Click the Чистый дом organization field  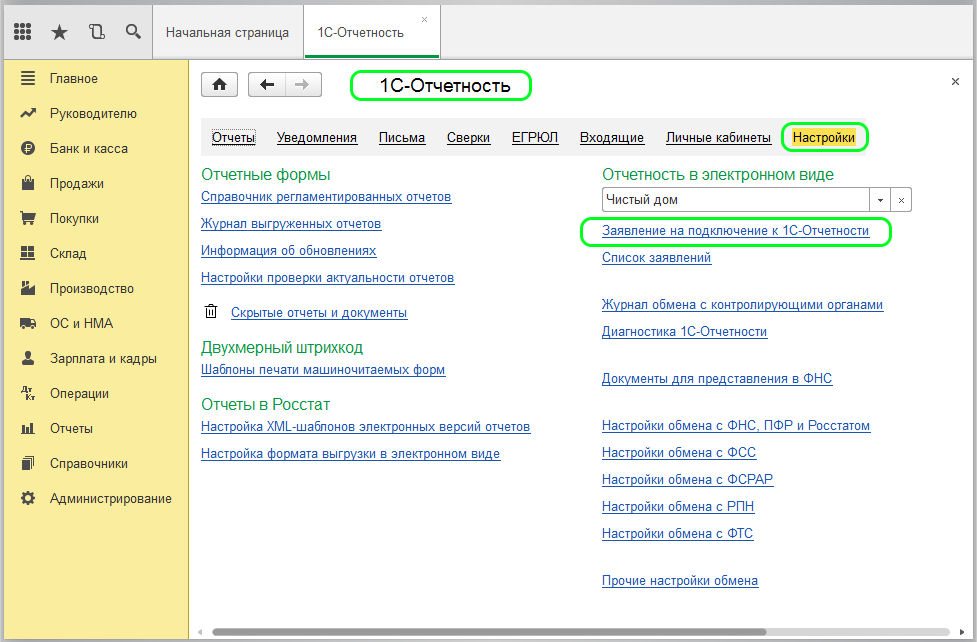tap(736, 200)
